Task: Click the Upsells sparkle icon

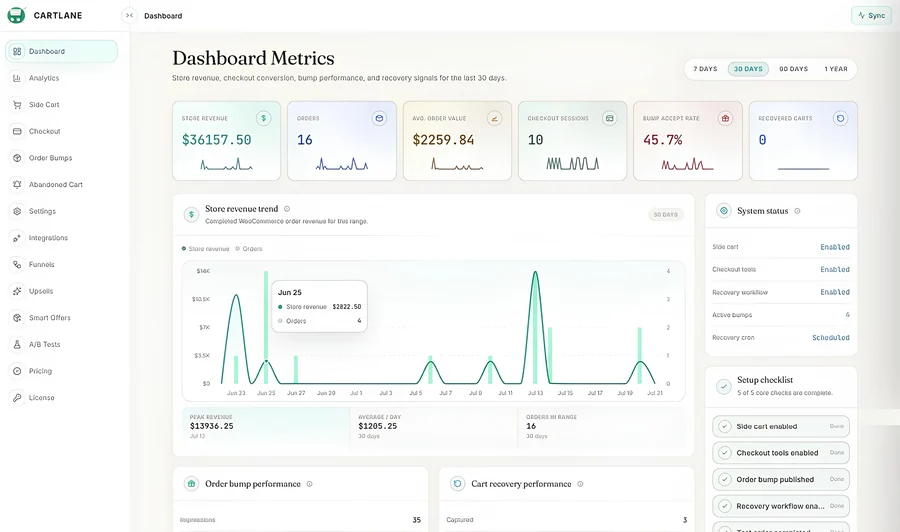Action: pyautogui.click(x=17, y=291)
